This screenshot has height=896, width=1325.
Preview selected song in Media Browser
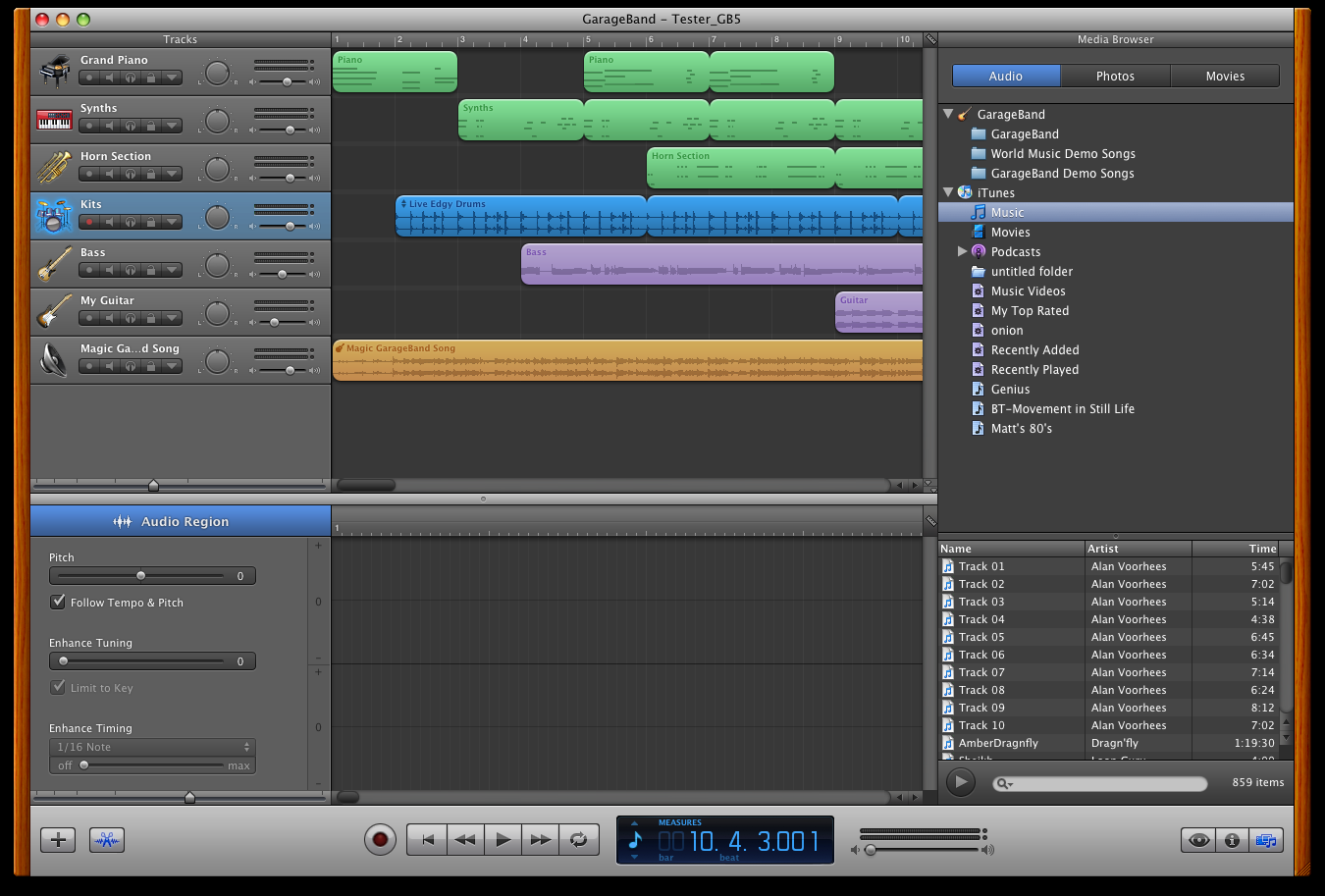coord(961,782)
